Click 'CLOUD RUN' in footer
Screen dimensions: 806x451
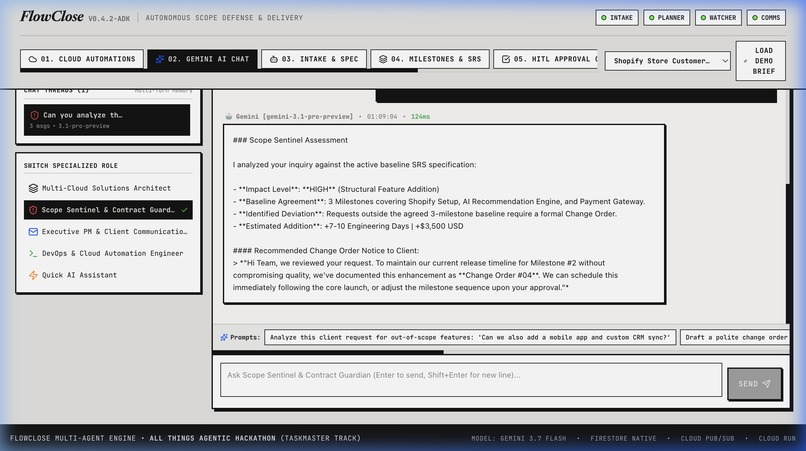[x=777, y=439]
